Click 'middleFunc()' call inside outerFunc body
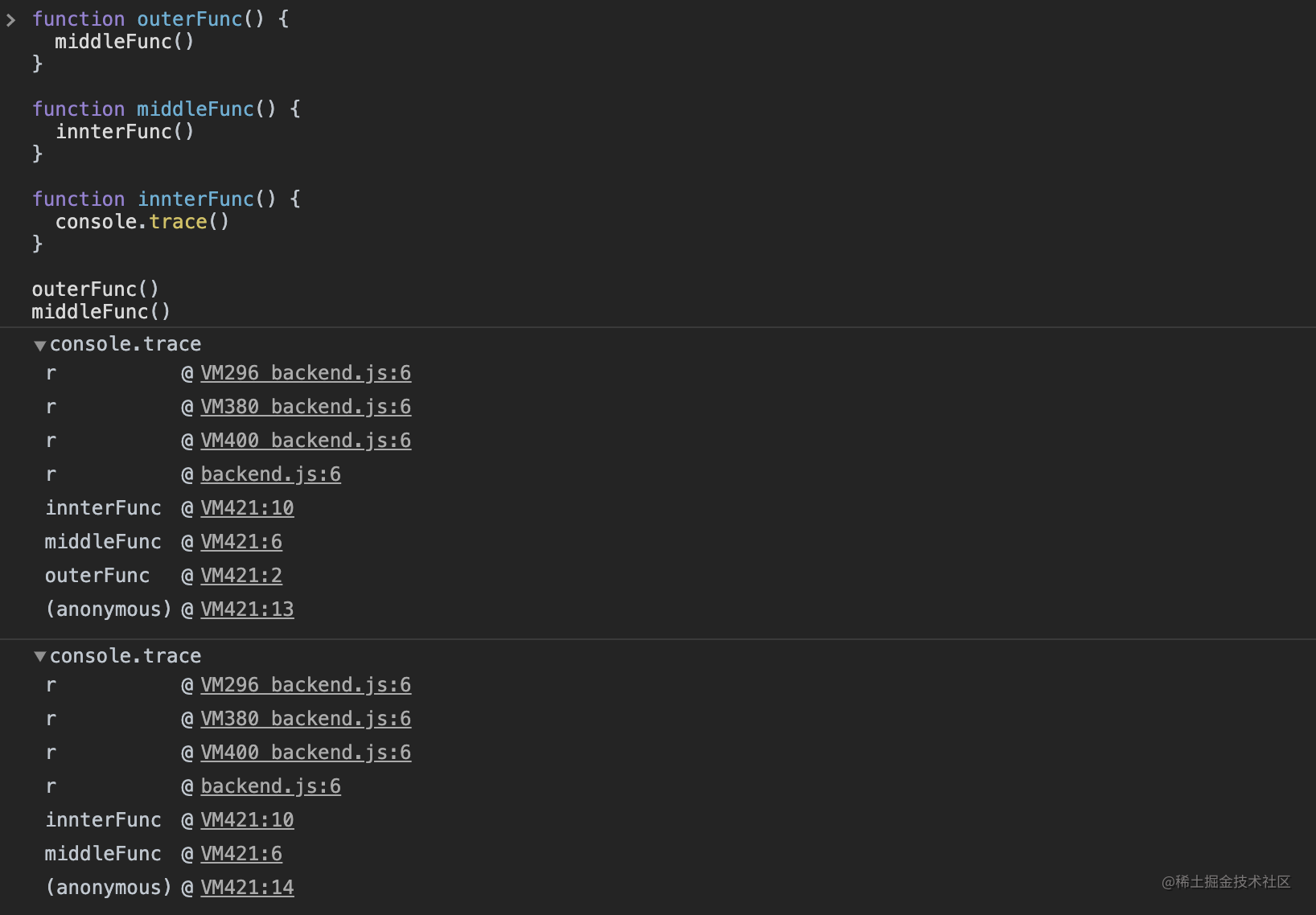The height and width of the screenshot is (915, 1316). pos(125,42)
